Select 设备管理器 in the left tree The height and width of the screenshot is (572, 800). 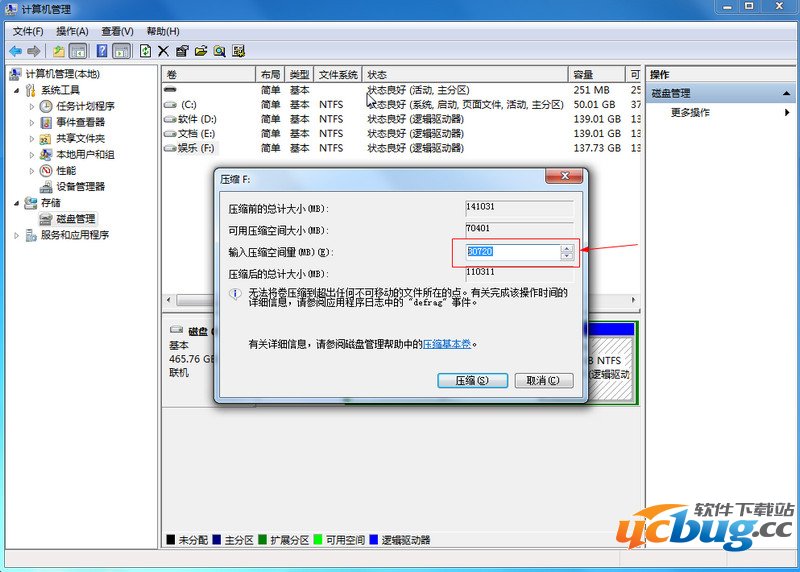coord(80,187)
